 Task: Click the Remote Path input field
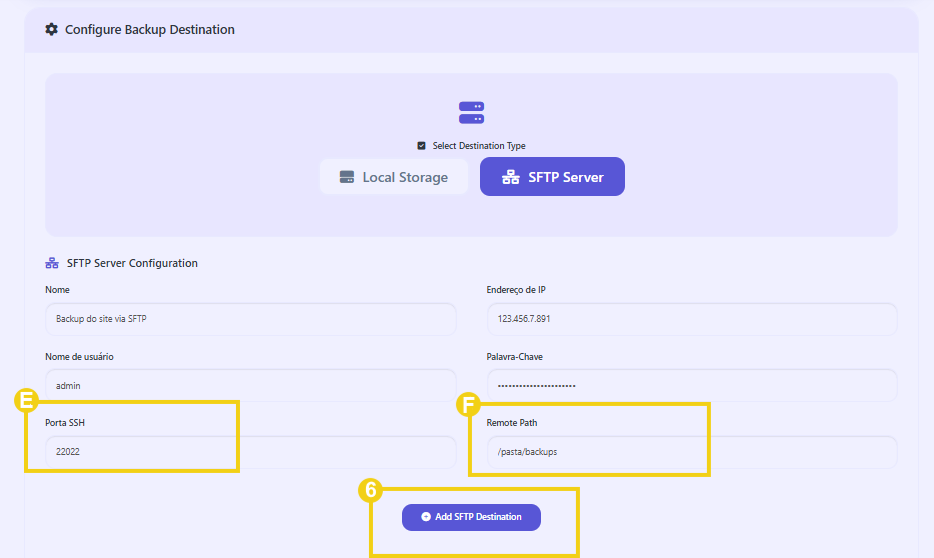click(691, 452)
